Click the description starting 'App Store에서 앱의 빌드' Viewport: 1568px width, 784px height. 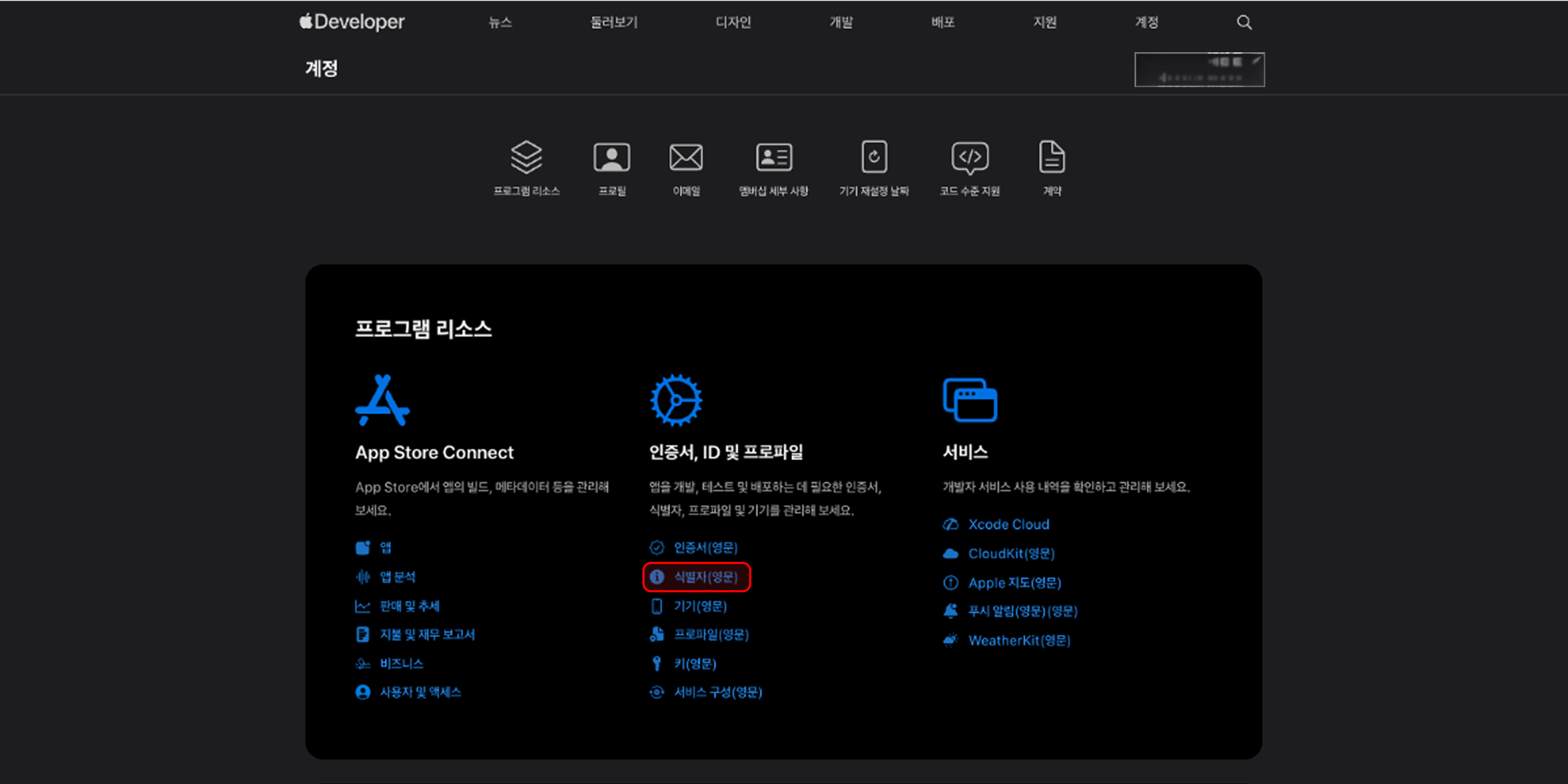(x=482, y=499)
